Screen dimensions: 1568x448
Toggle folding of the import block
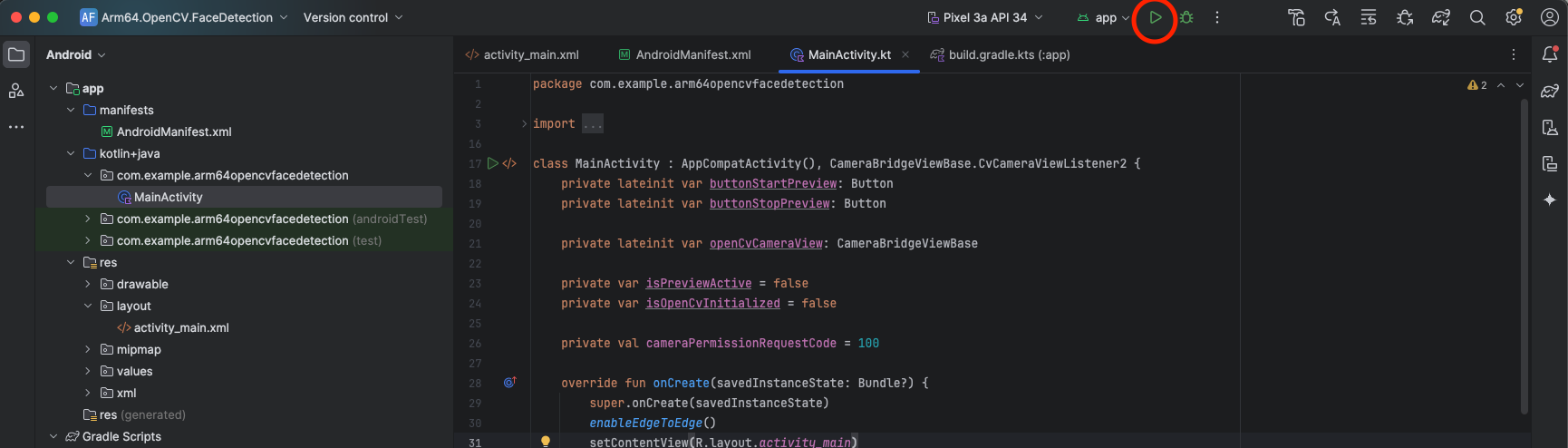pos(524,124)
